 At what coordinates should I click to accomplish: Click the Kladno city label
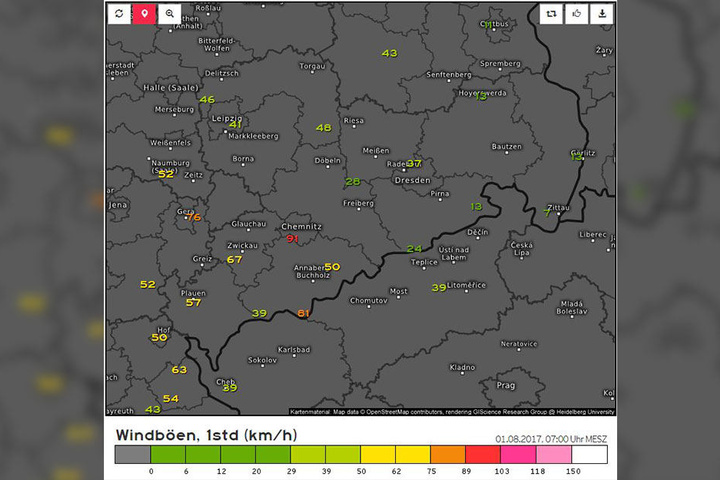point(462,367)
